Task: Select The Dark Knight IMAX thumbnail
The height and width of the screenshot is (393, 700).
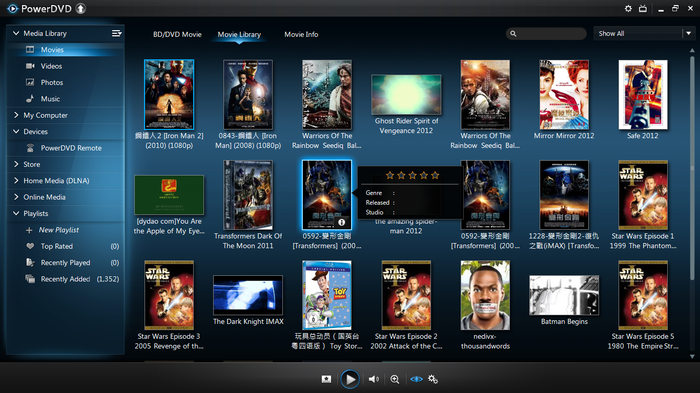Action: click(x=248, y=295)
